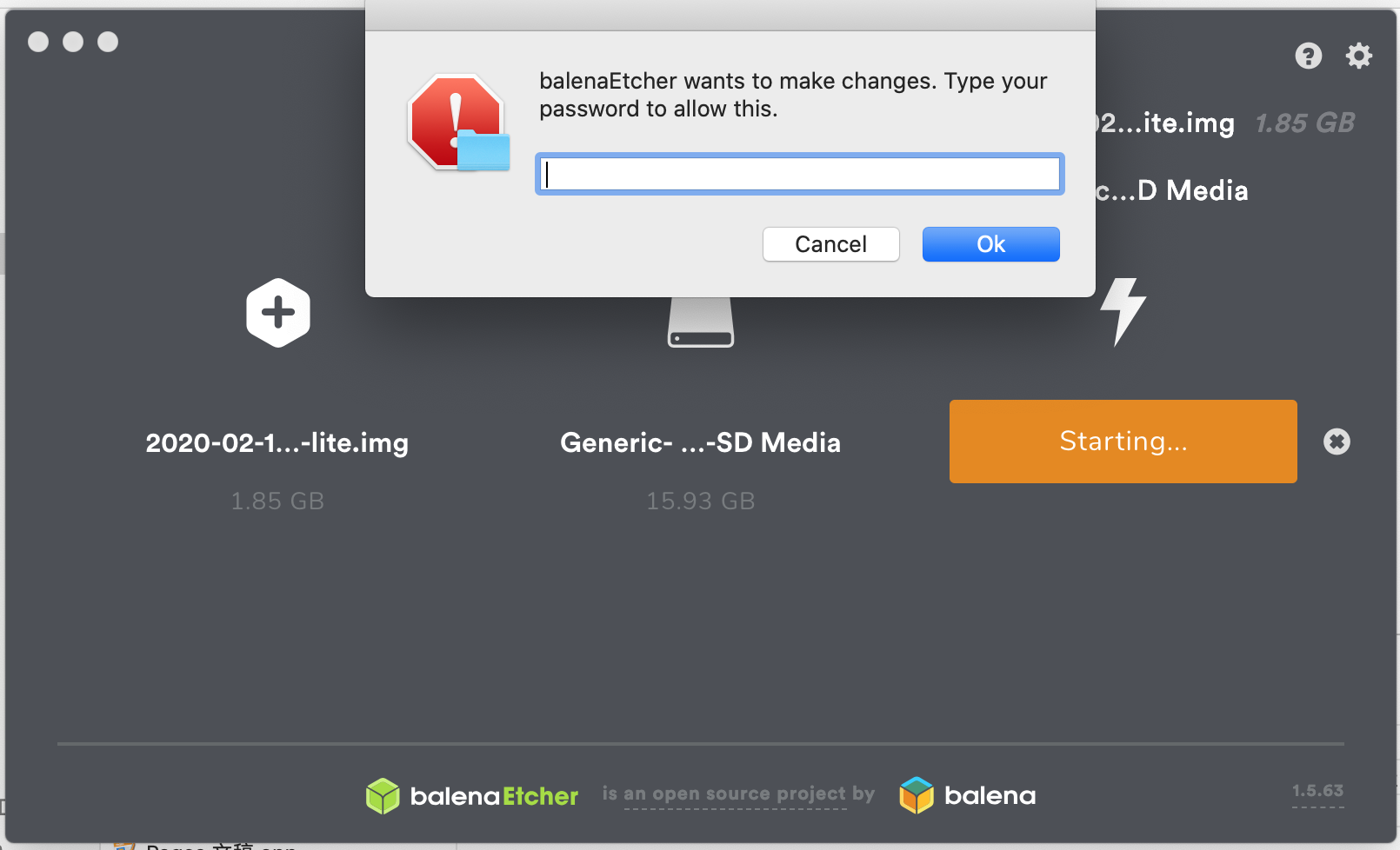Focus the password input field
This screenshot has height=850, width=1400.
[x=799, y=175]
